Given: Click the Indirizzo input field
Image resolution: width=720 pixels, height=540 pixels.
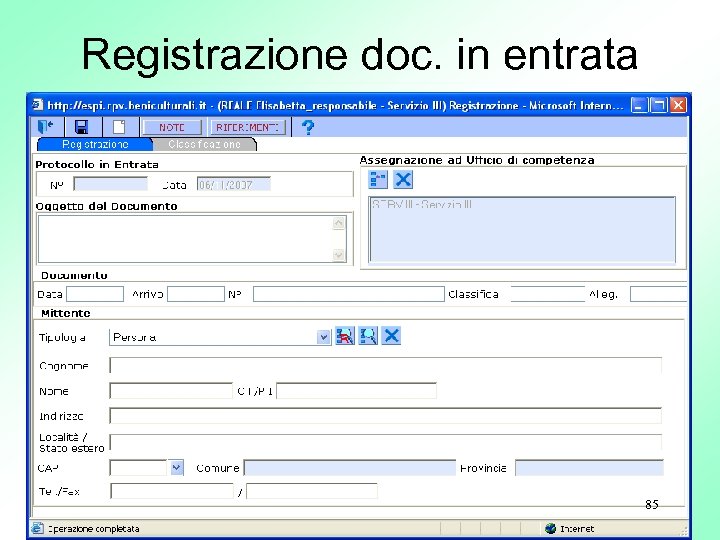Looking at the screenshot, I should point(386,416).
